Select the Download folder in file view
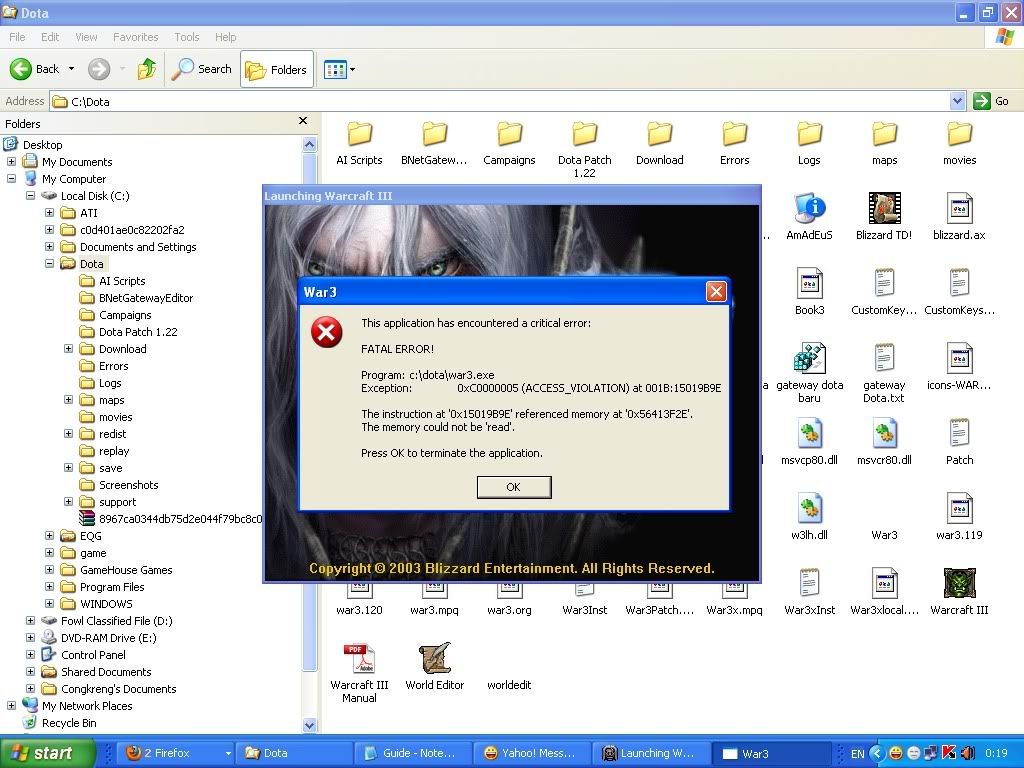1024x768 pixels. 660,133
